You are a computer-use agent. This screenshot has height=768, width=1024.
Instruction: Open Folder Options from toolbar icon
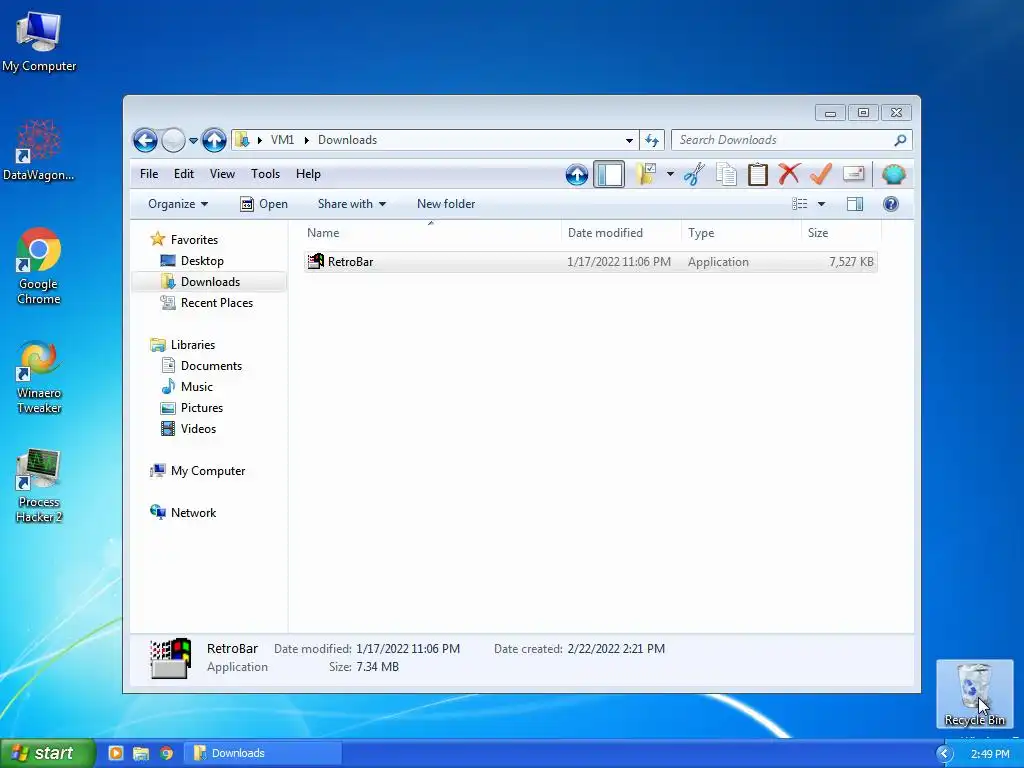pos(646,174)
